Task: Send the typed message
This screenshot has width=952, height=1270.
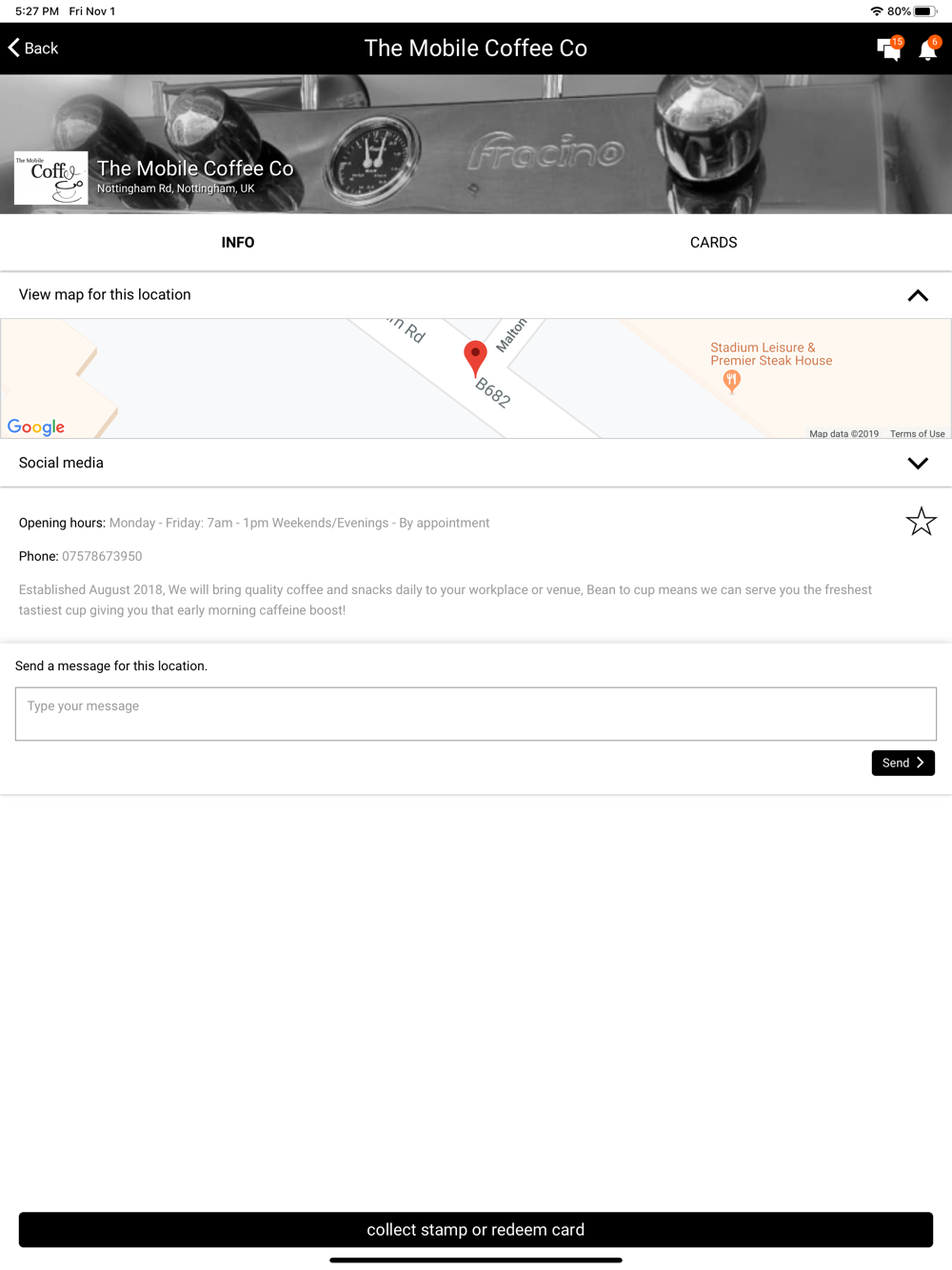Action: click(x=903, y=763)
